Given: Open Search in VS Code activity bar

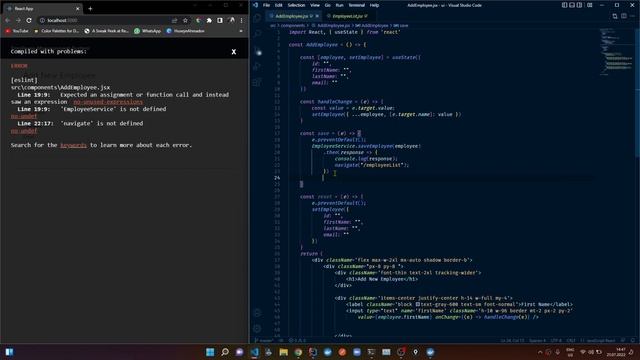Looking at the screenshot, I should click(258, 34).
